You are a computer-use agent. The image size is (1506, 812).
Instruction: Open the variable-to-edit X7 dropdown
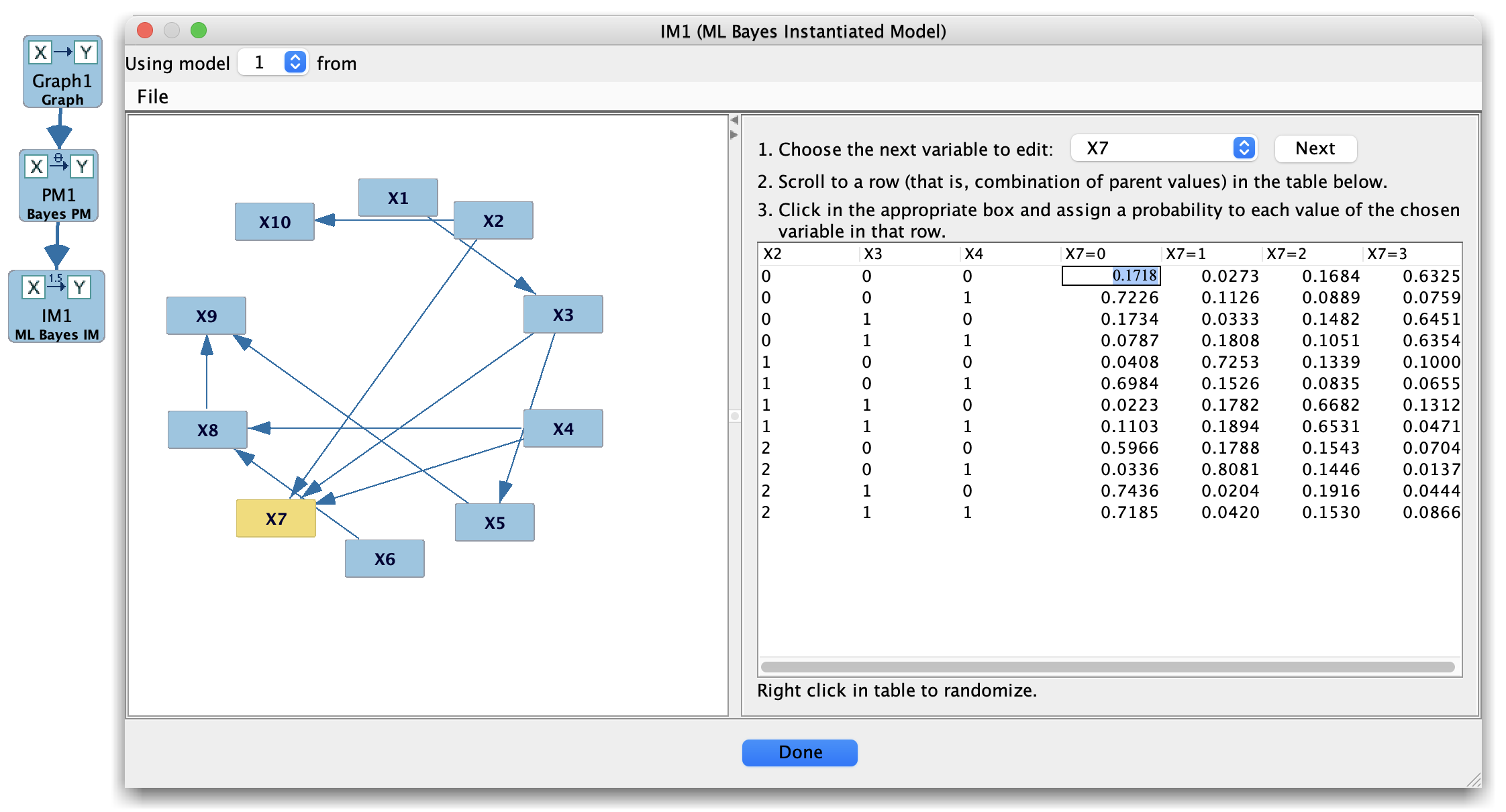tap(1164, 148)
